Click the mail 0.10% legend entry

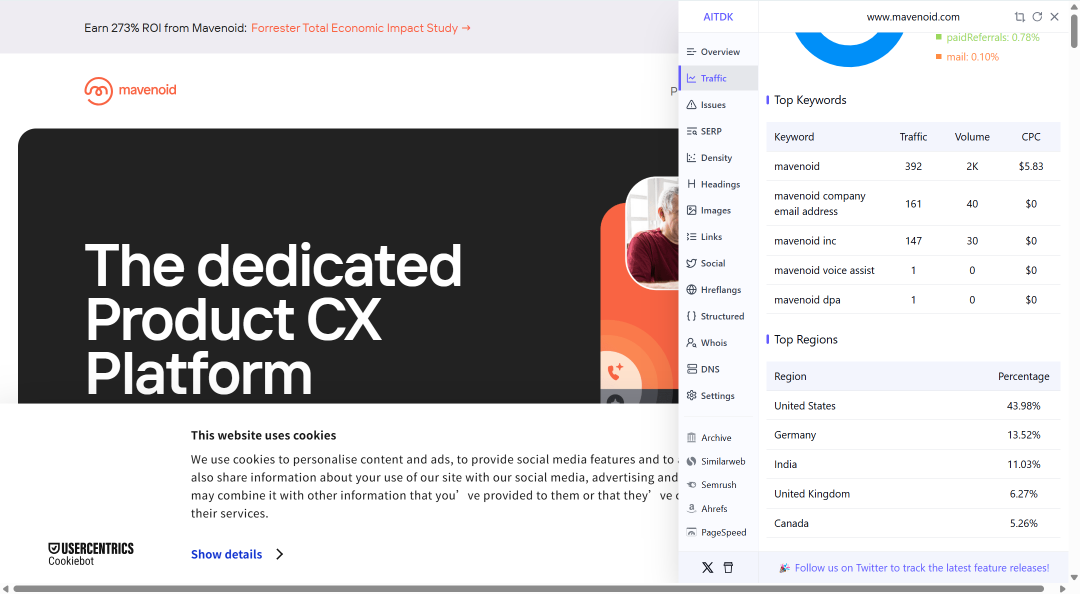tap(967, 57)
